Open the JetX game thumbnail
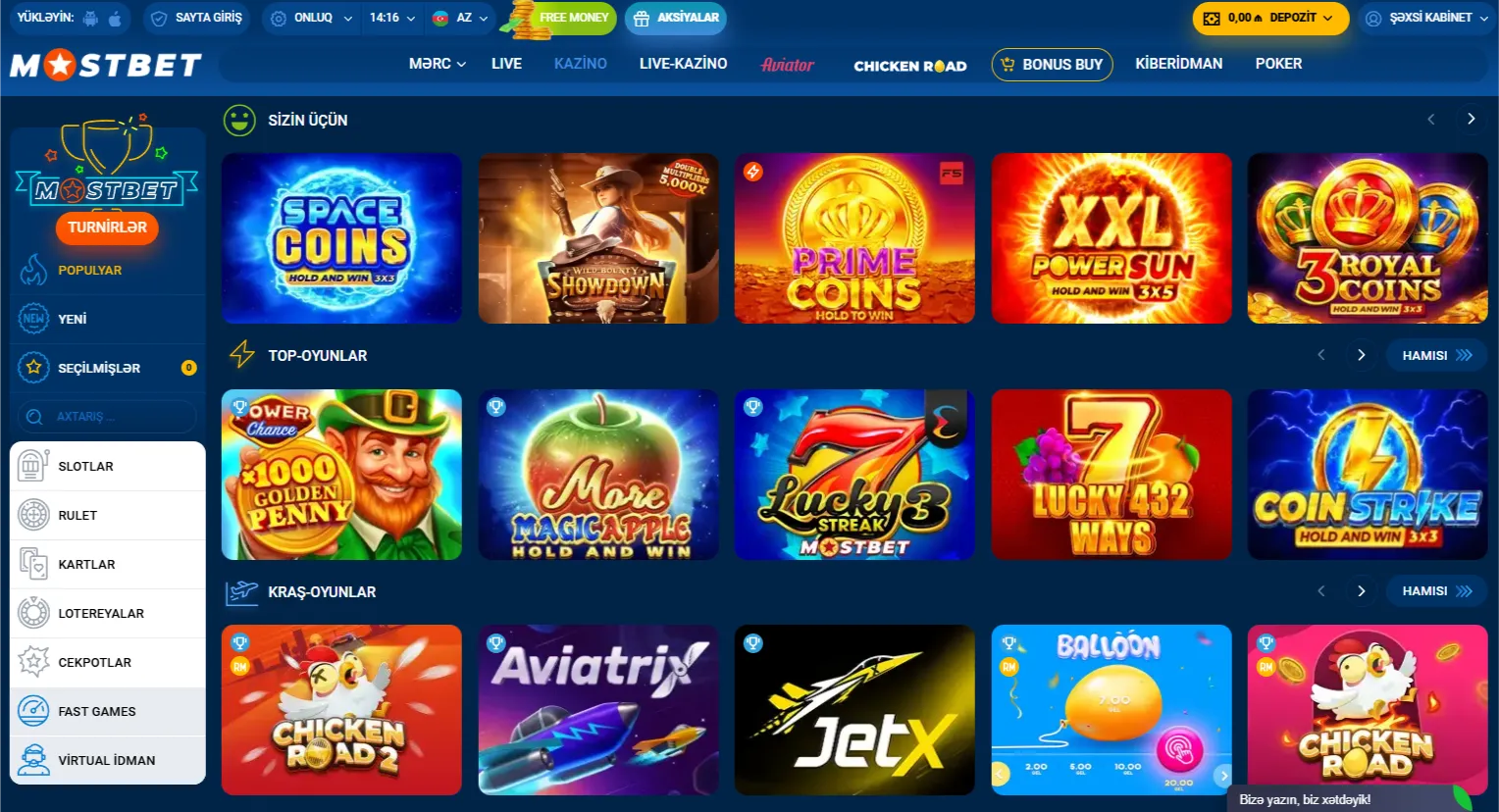The width and height of the screenshot is (1499, 812). click(x=854, y=710)
